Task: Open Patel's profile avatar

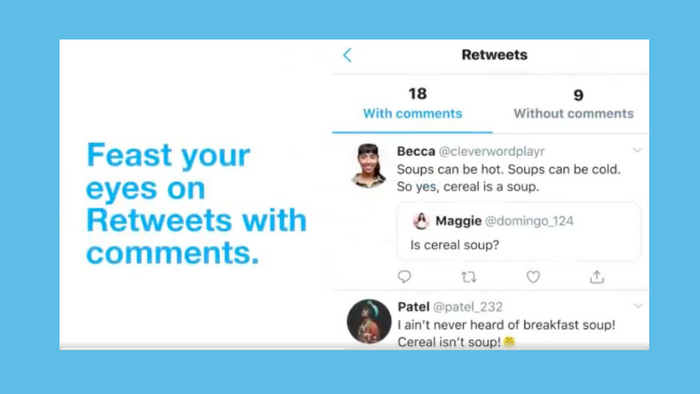Action: click(x=369, y=321)
